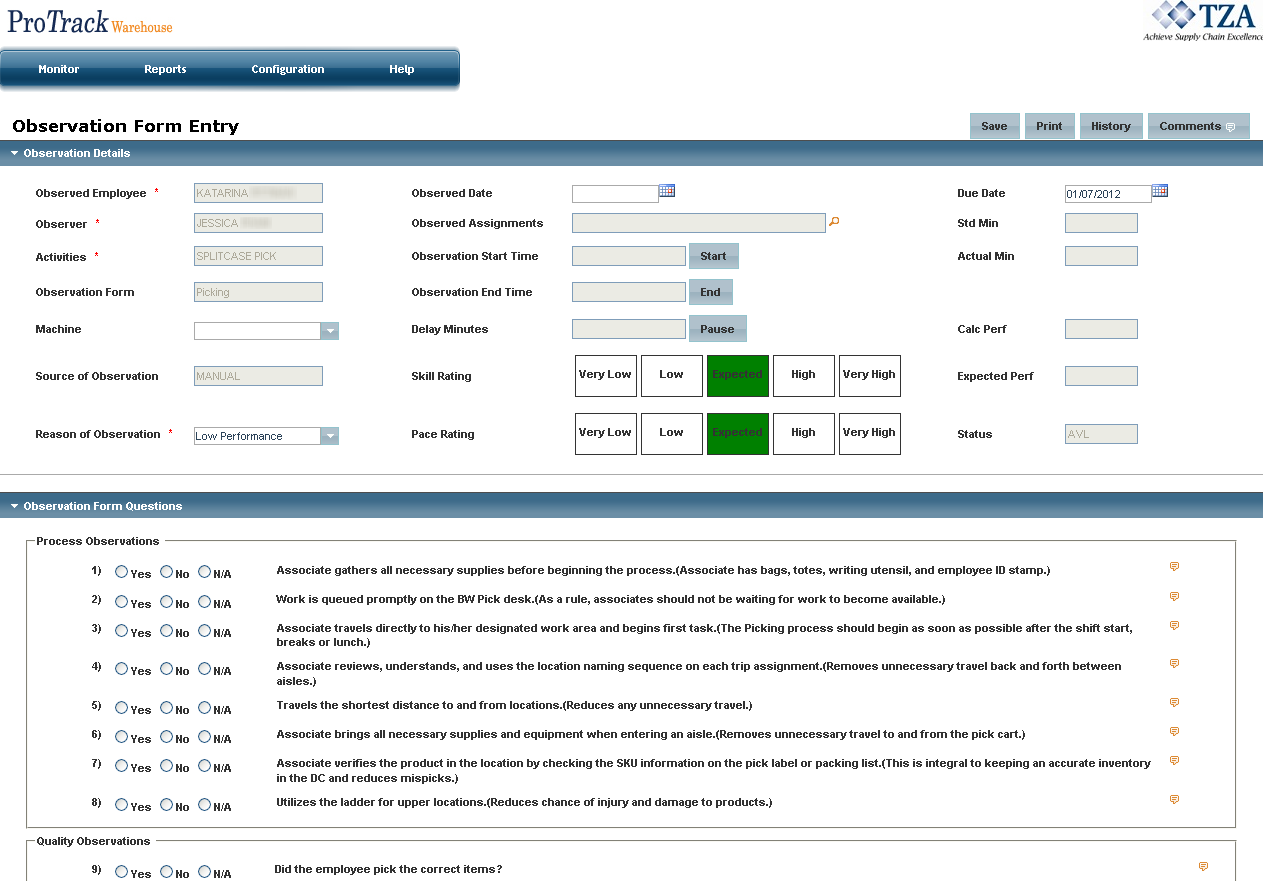This screenshot has width=1263, height=881.
Task: Collapse the Observation Form Questions section
Action: tap(14, 506)
